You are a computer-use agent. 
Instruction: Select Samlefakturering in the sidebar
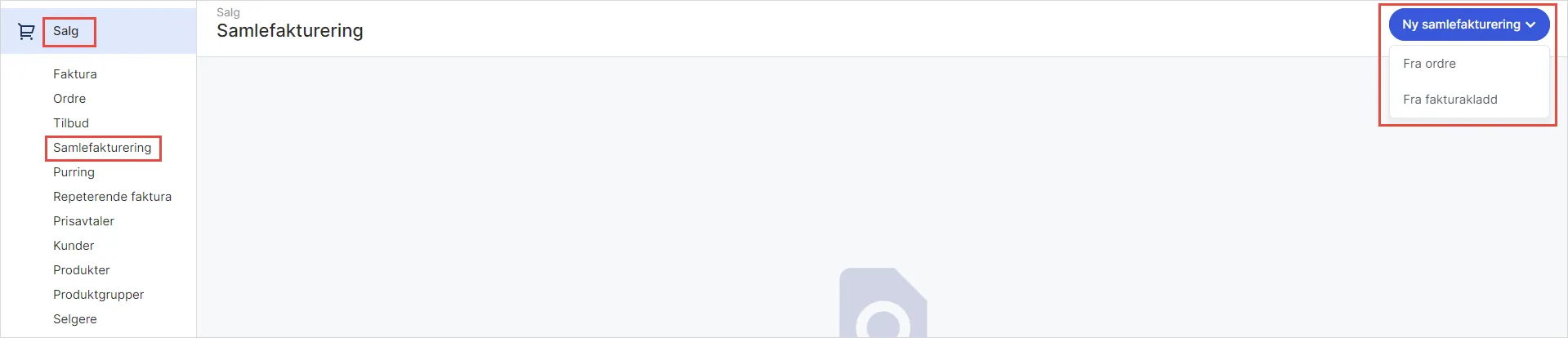102,148
